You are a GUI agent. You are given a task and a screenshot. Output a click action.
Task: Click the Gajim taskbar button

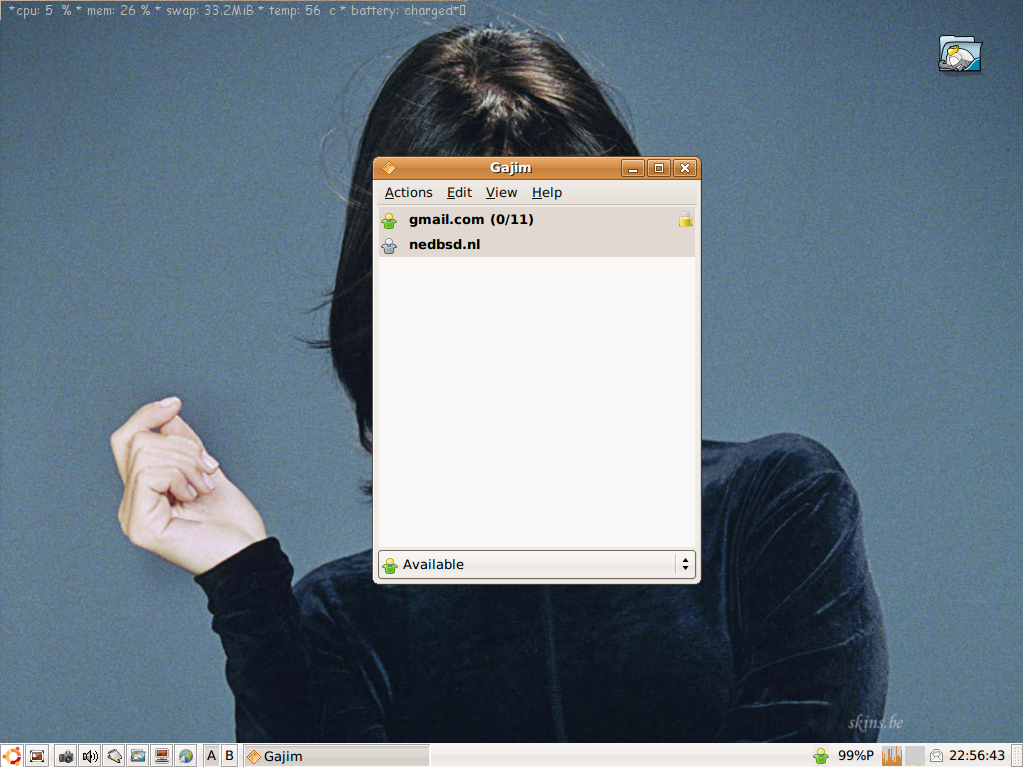tap(337, 756)
